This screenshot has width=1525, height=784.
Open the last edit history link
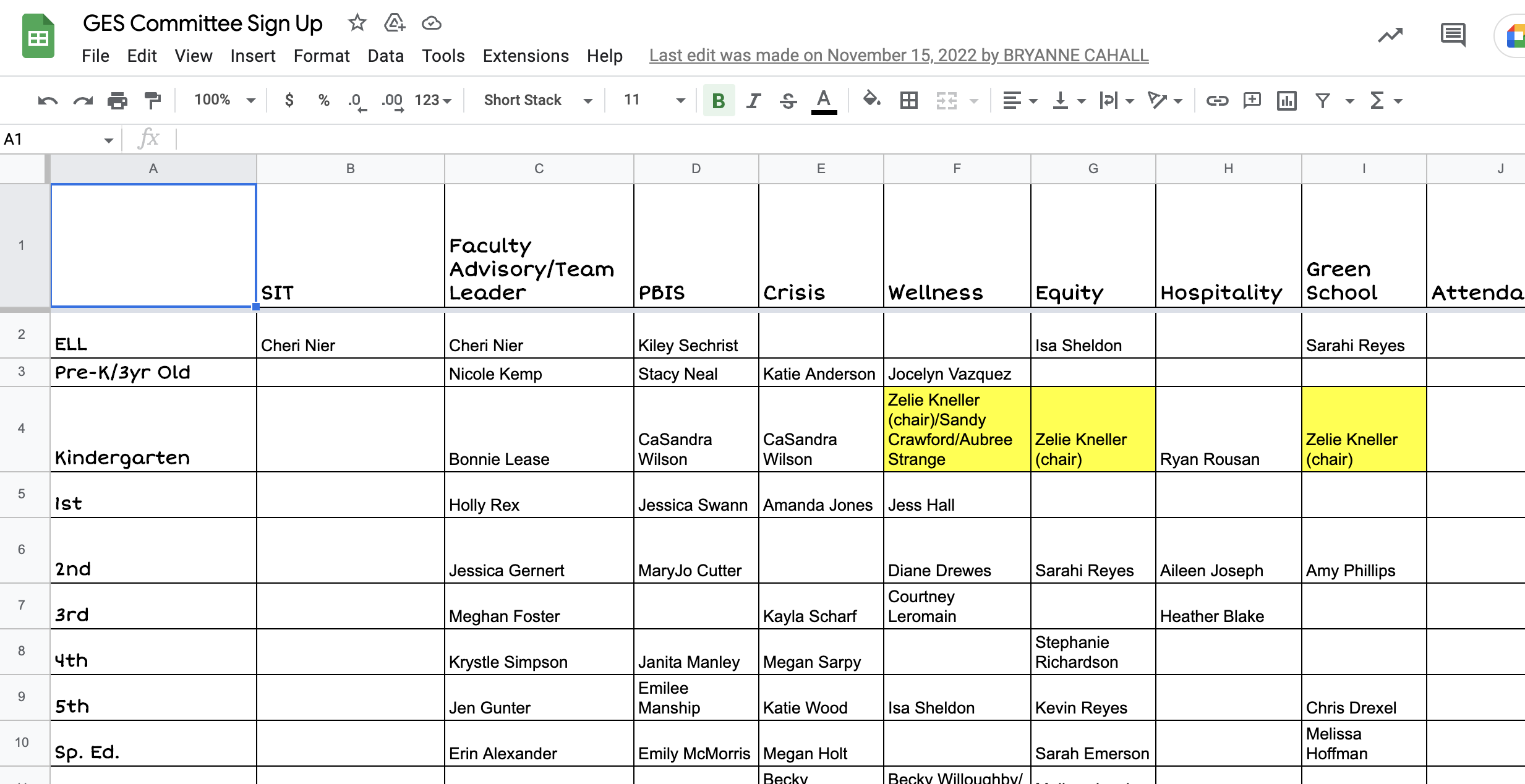[x=899, y=56]
